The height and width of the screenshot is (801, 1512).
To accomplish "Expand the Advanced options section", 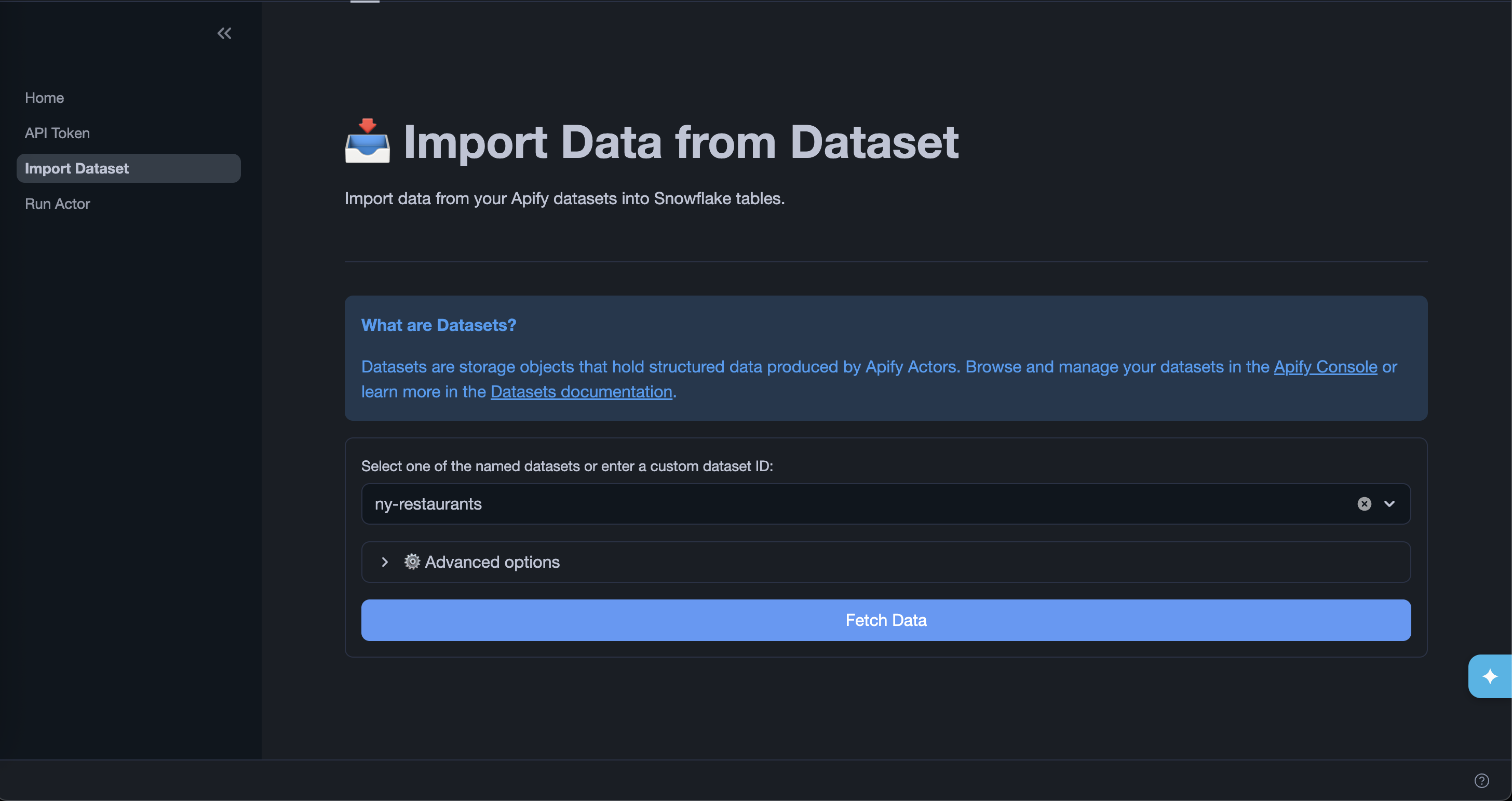I will tap(492, 562).
